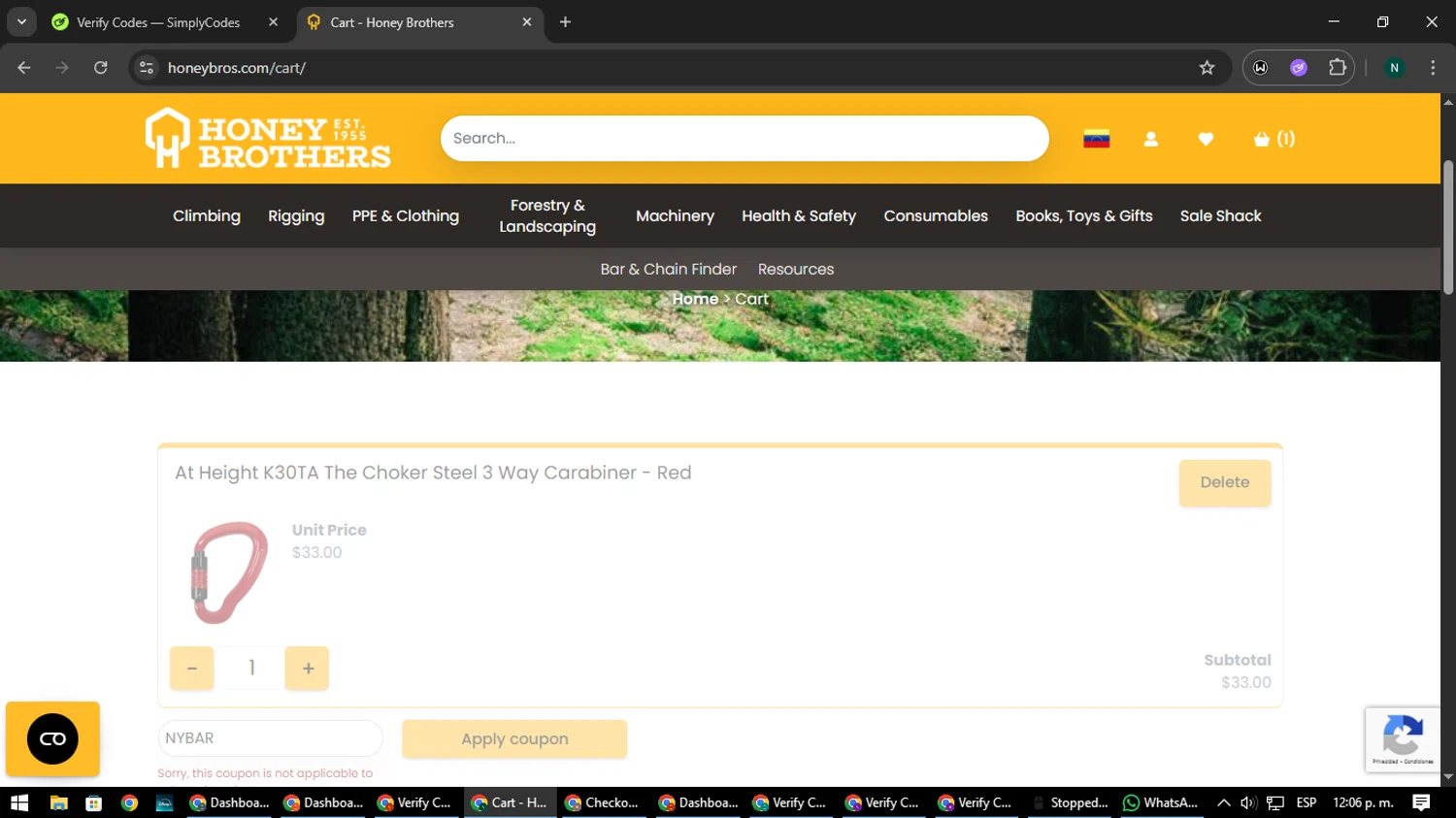The image size is (1456, 818).
Task: Go back to the previous page
Action: click(x=24, y=68)
